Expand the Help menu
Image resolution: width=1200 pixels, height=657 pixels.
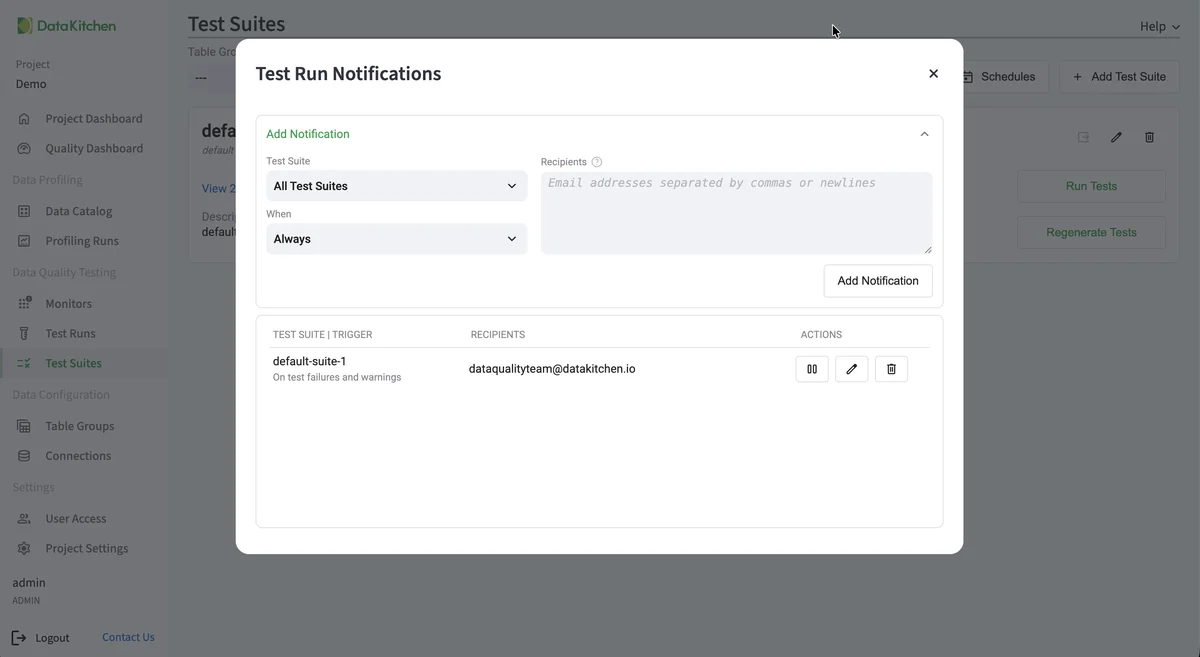1157,26
